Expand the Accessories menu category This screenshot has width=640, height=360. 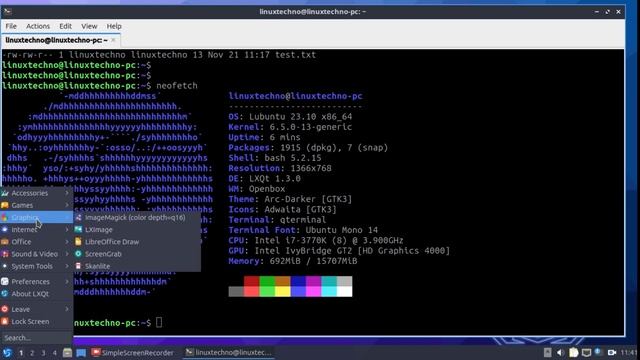[x=36, y=193]
